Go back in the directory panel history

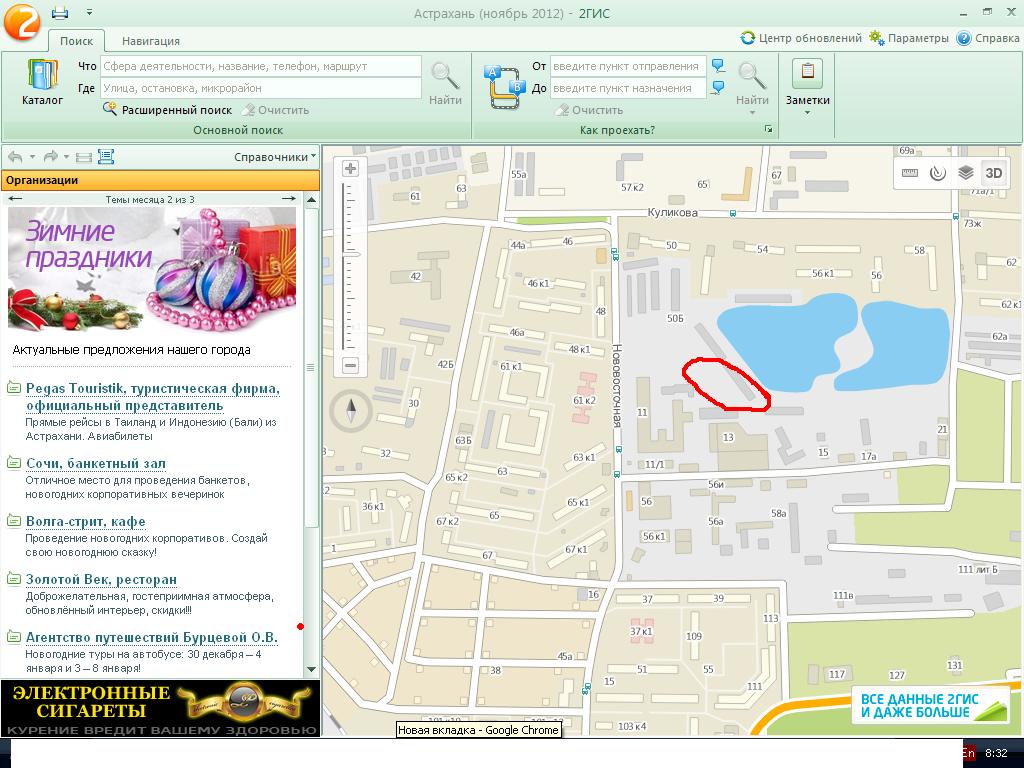[x=15, y=157]
